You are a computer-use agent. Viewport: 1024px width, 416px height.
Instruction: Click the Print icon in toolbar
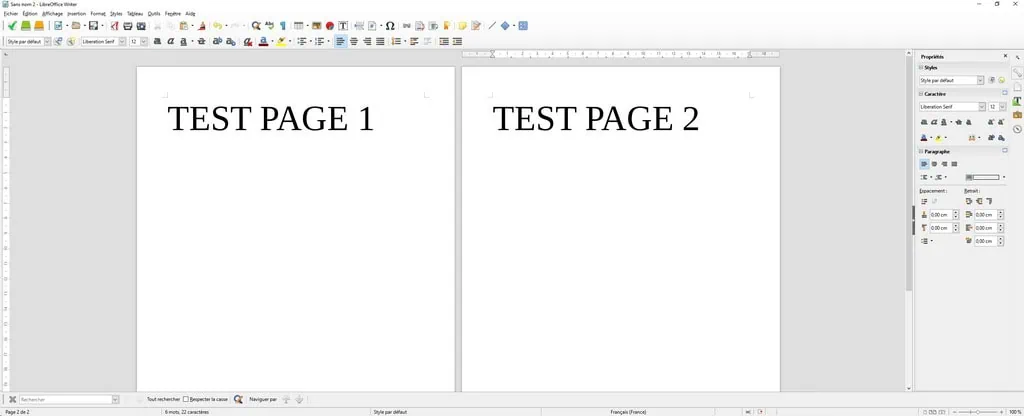coord(128,26)
